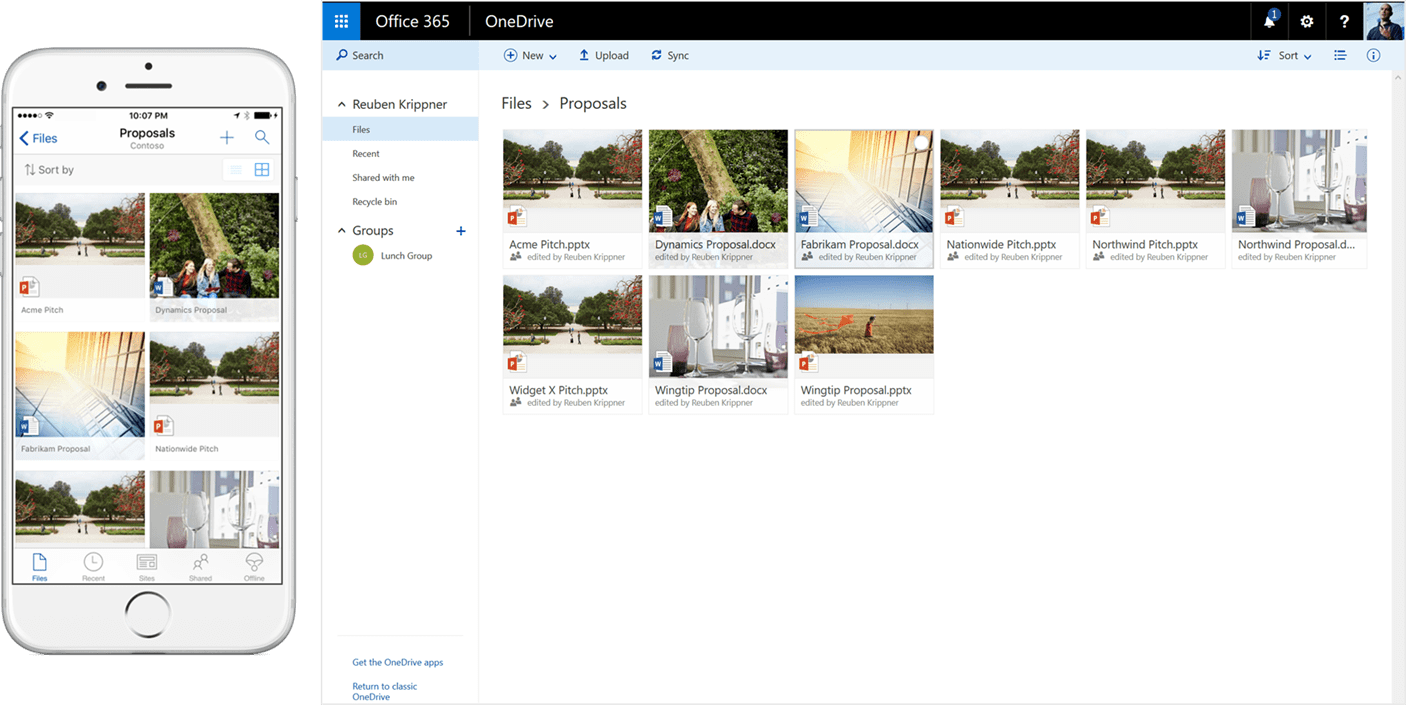Collapse the Groups section chevron
The height and width of the screenshot is (705, 1406).
click(x=341, y=231)
